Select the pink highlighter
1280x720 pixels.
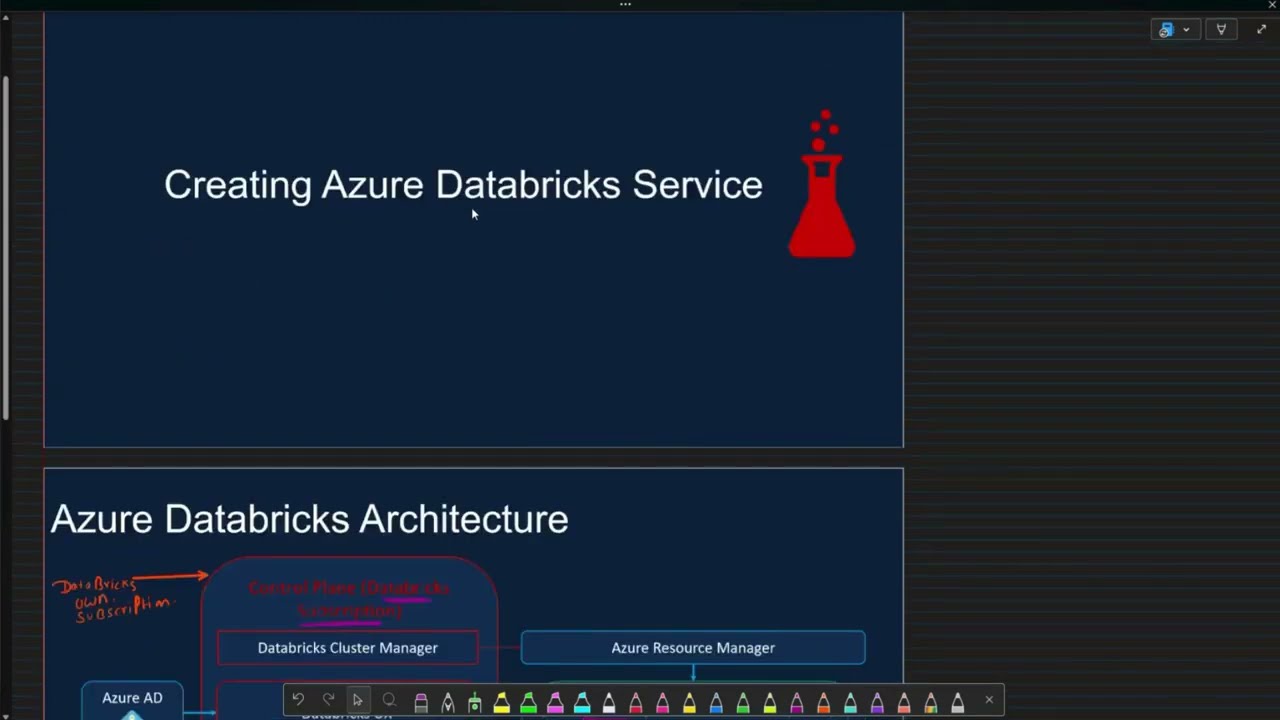tap(555, 703)
